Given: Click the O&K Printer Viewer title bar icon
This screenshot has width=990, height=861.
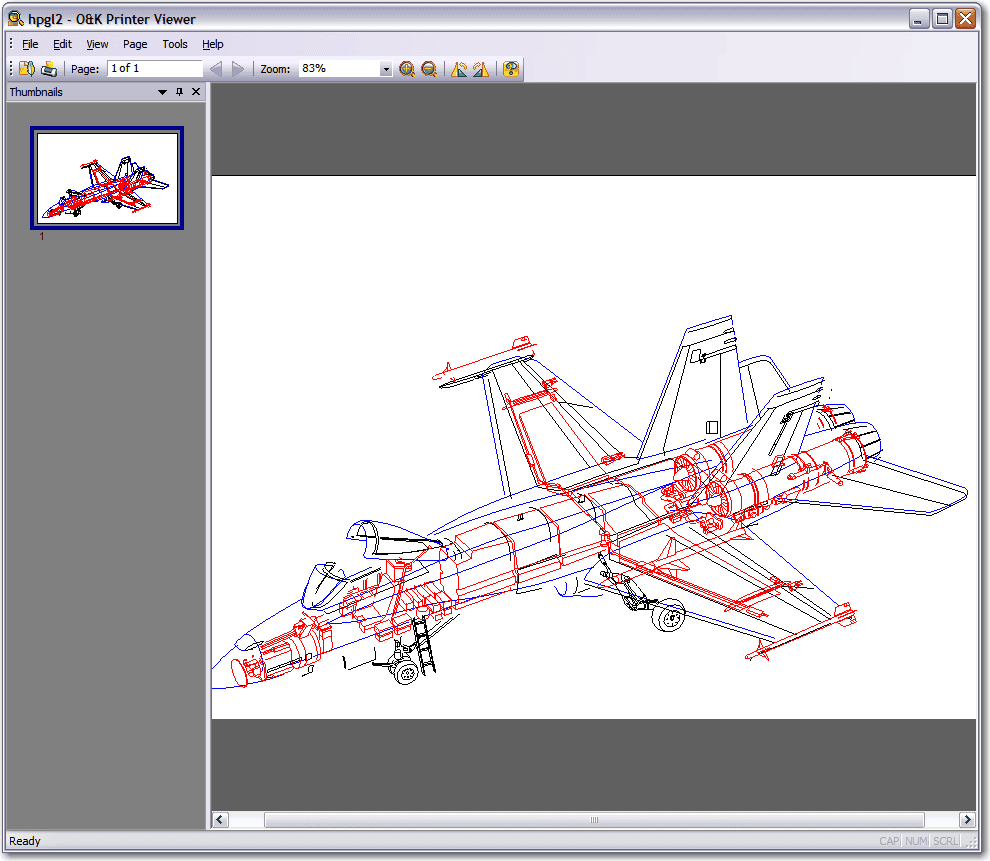Looking at the screenshot, I should 15,18.
